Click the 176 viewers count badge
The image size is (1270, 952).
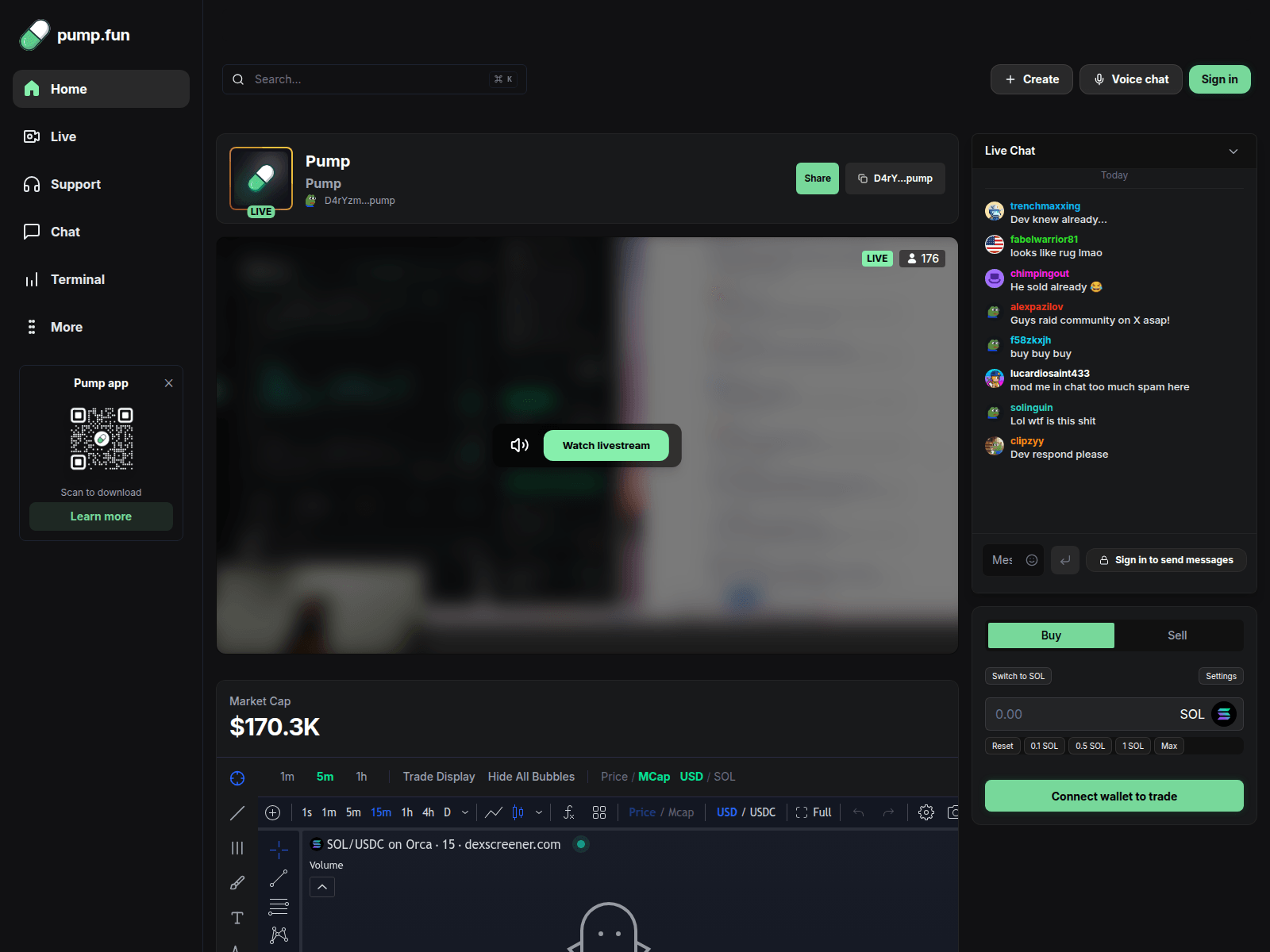click(922, 259)
